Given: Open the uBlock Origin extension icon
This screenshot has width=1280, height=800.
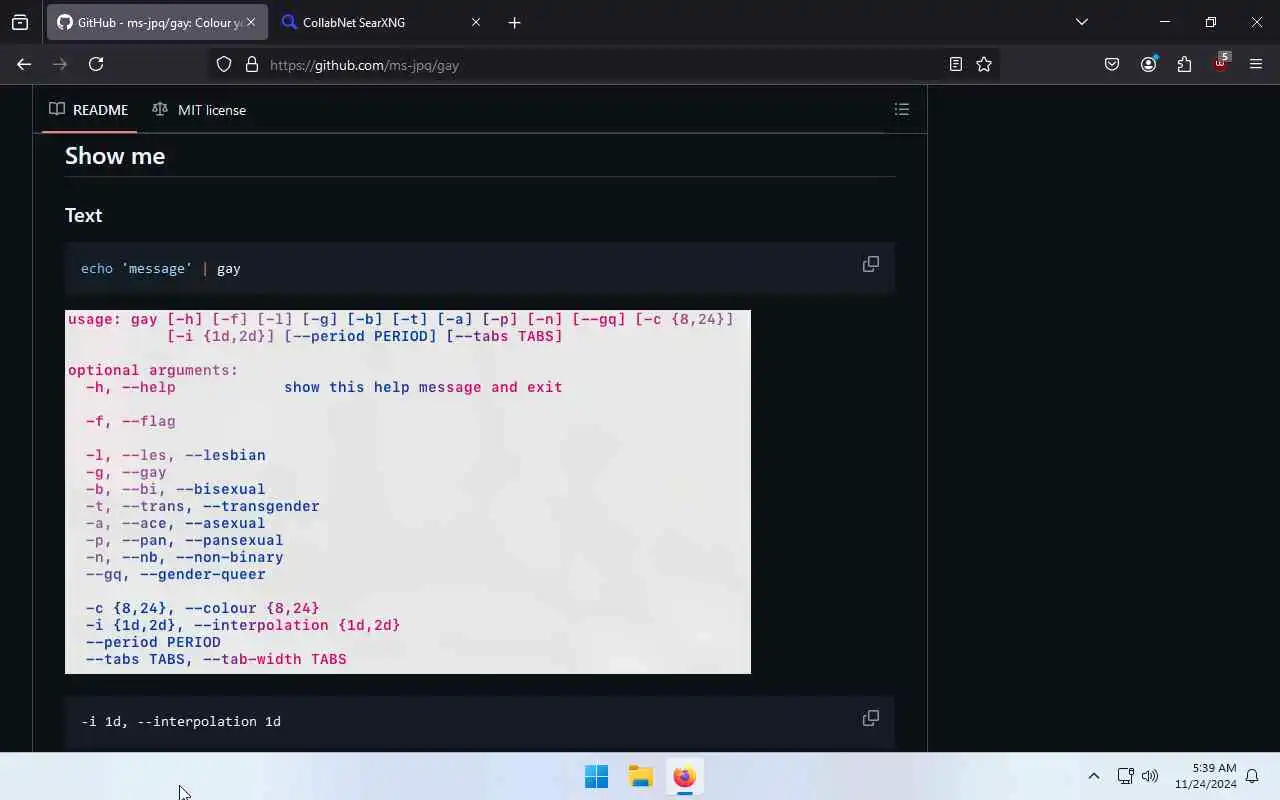Looking at the screenshot, I should [1220, 63].
